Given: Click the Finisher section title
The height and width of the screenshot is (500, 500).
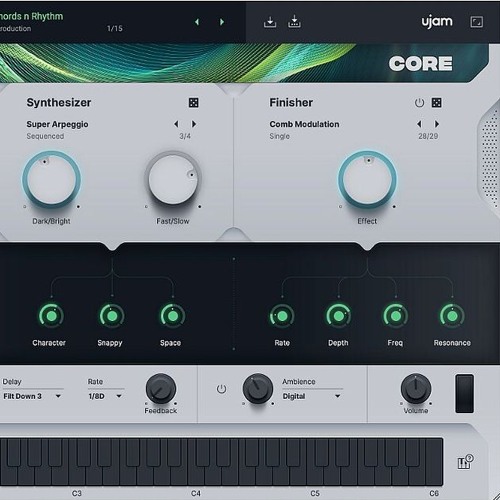Looking at the screenshot, I should [291, 102].
